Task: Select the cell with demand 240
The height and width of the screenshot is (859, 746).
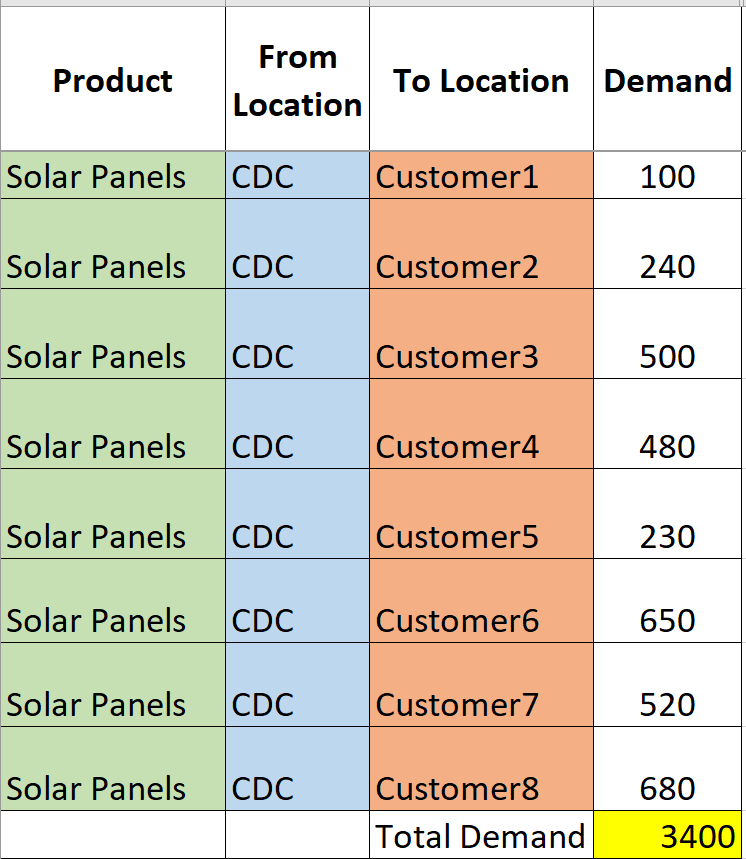Action: point(667,244)
